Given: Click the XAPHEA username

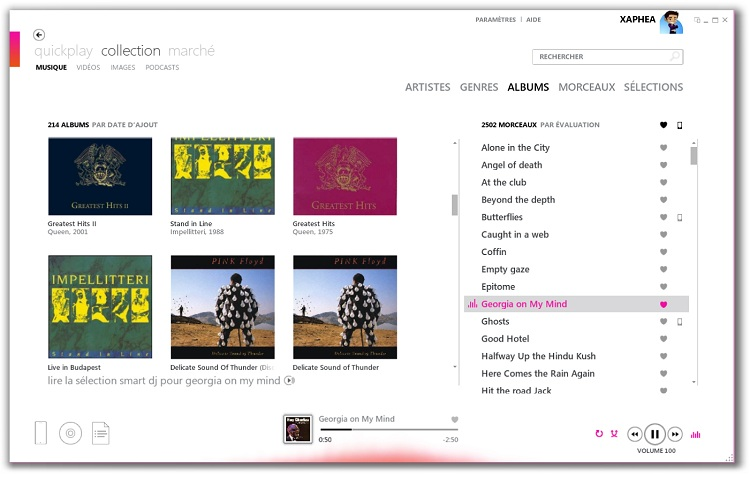Looking at the screenshot, I should click(x=638, y=20).
